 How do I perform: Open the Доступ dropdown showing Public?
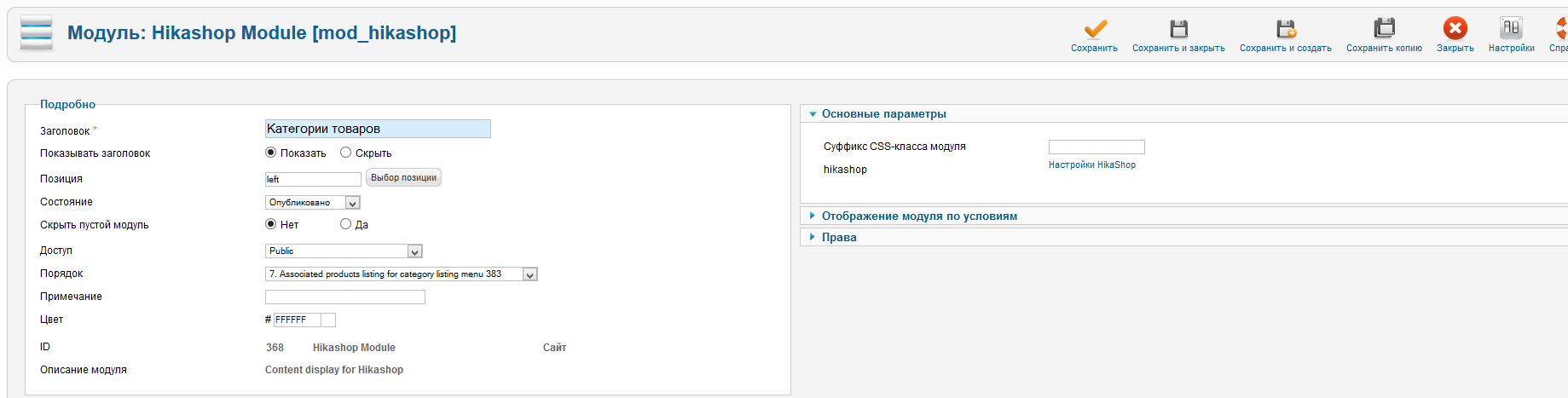(x=344, y=251)
